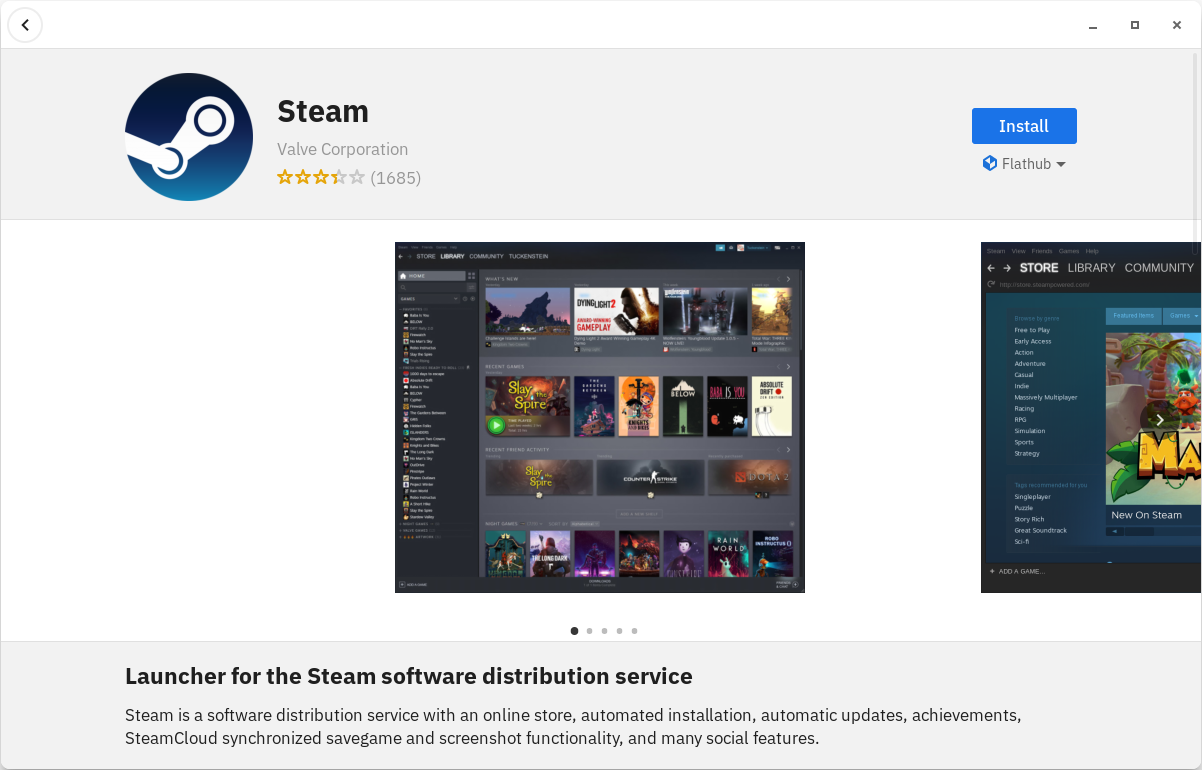Click the Valve Corporation developer name

click(x=342, y=148)
